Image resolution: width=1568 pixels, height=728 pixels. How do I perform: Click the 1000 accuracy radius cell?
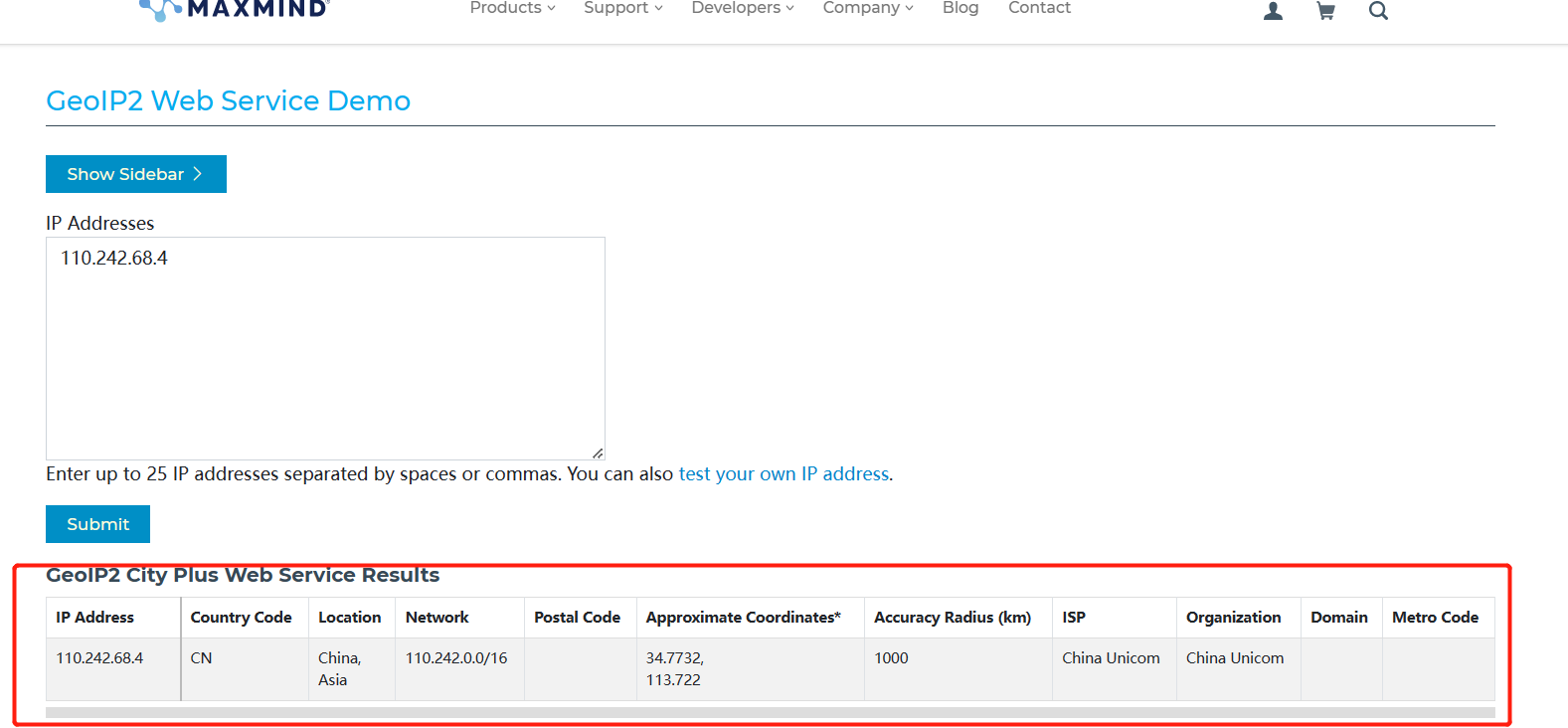pos(958,669)
